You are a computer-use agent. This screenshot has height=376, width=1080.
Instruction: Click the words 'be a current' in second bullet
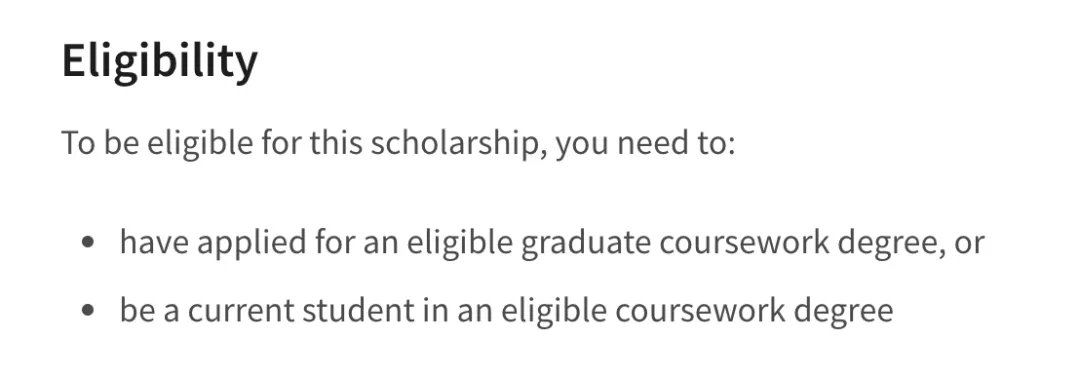pos(207,311)
